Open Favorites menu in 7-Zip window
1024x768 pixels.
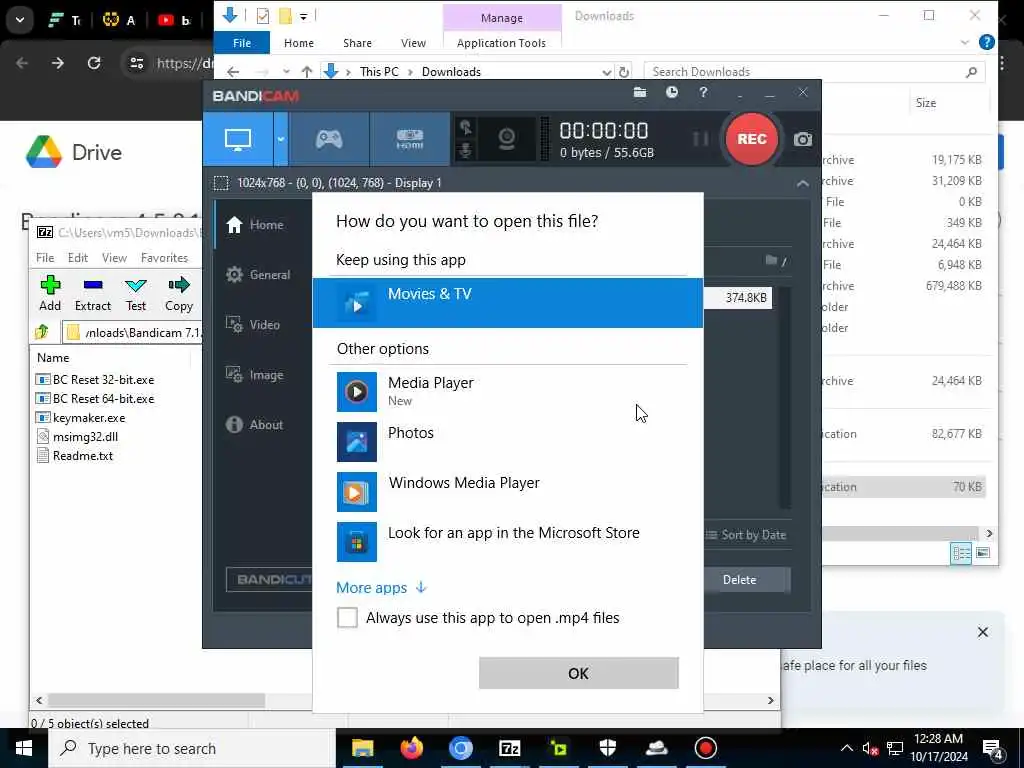(x=165, y=258)
